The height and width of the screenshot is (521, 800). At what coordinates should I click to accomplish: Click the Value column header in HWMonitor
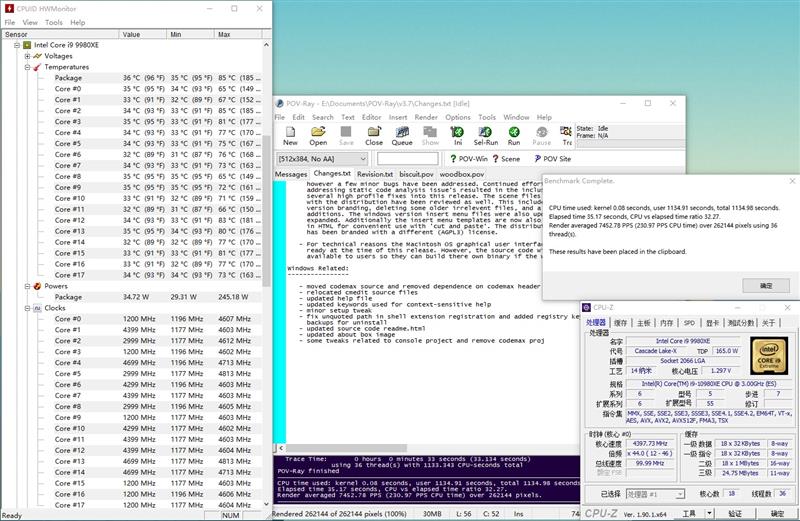tap(142, 34)
